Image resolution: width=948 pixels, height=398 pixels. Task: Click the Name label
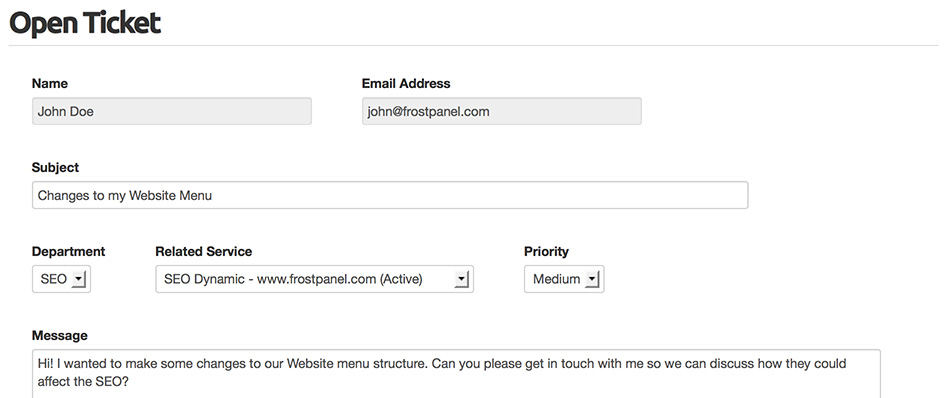50,83
